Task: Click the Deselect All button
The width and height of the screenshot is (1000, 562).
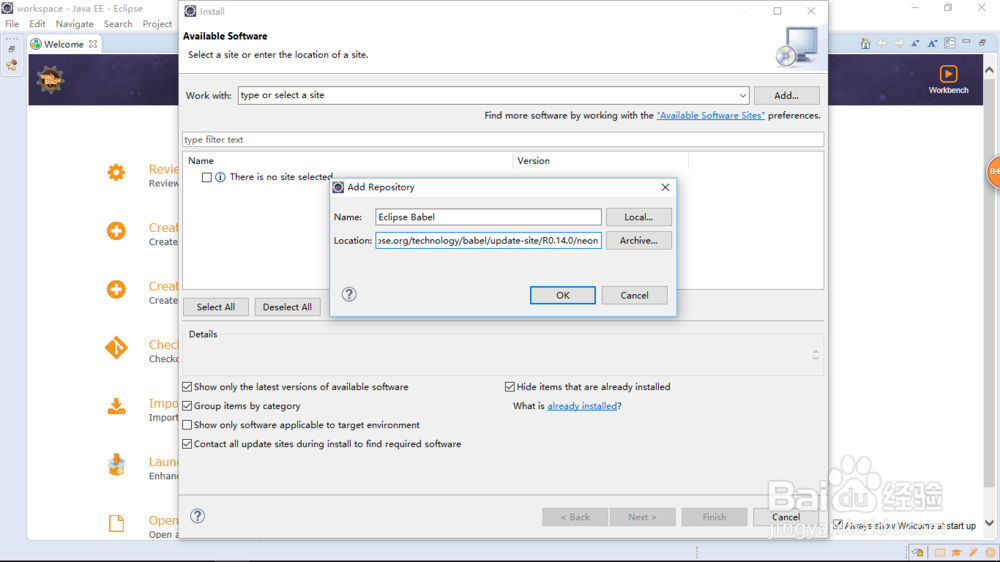Action: pos(287,307)
